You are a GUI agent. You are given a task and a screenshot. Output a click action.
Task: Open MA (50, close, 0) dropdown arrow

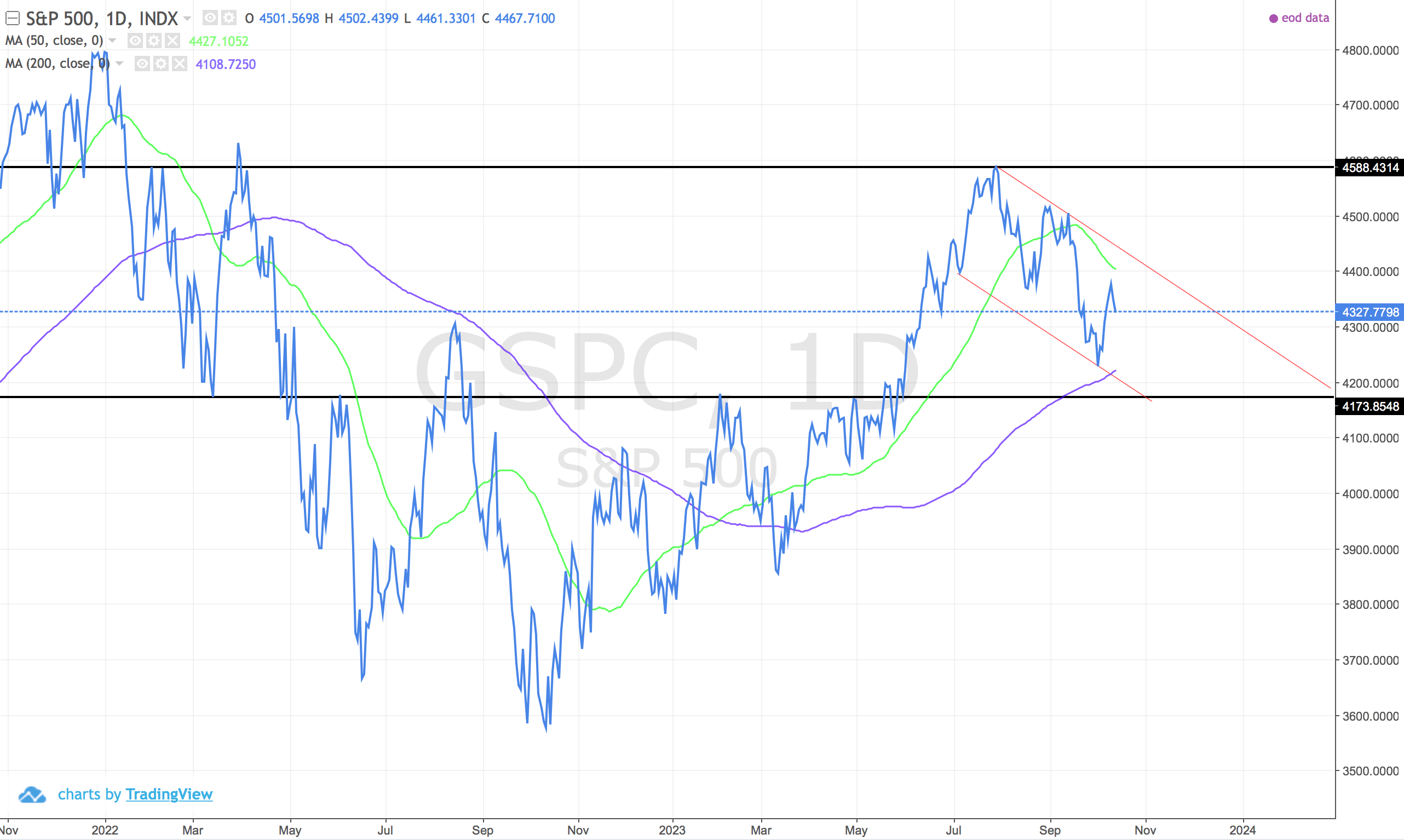(x=112, y=41)
